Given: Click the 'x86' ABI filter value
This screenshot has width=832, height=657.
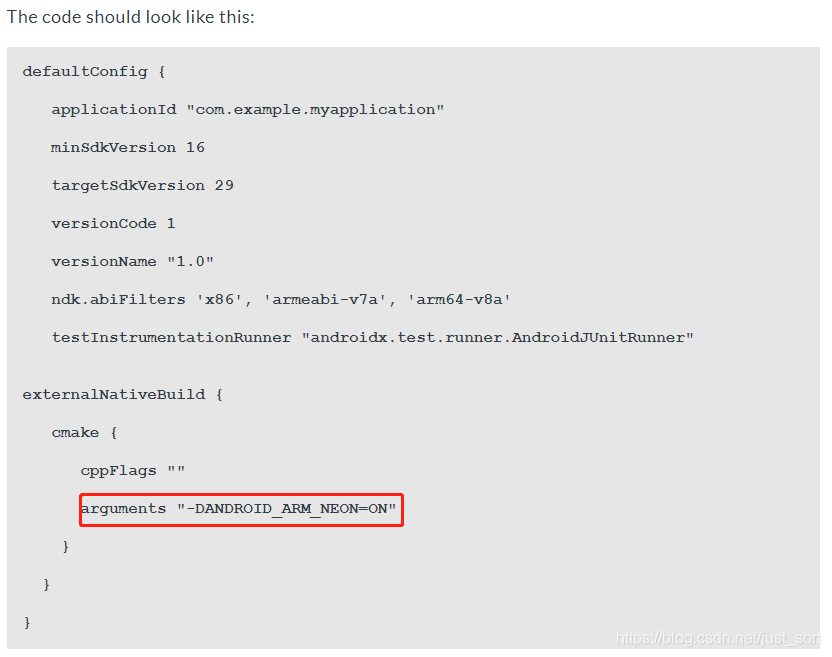Looking at the screenshot, I should click(x=220, y=300).
